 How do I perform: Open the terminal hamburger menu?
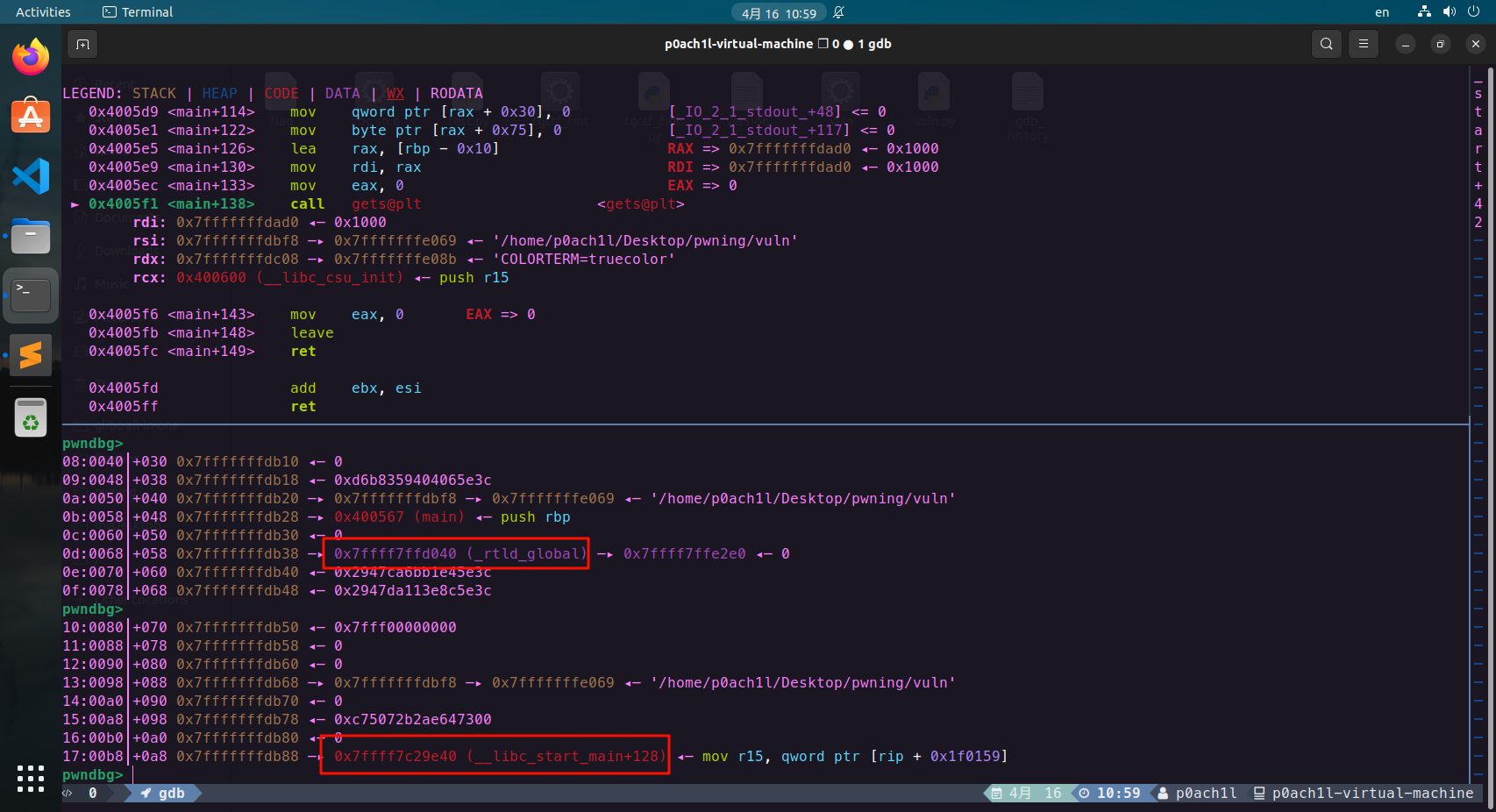pyautogui.click(x=1364, y=44)
